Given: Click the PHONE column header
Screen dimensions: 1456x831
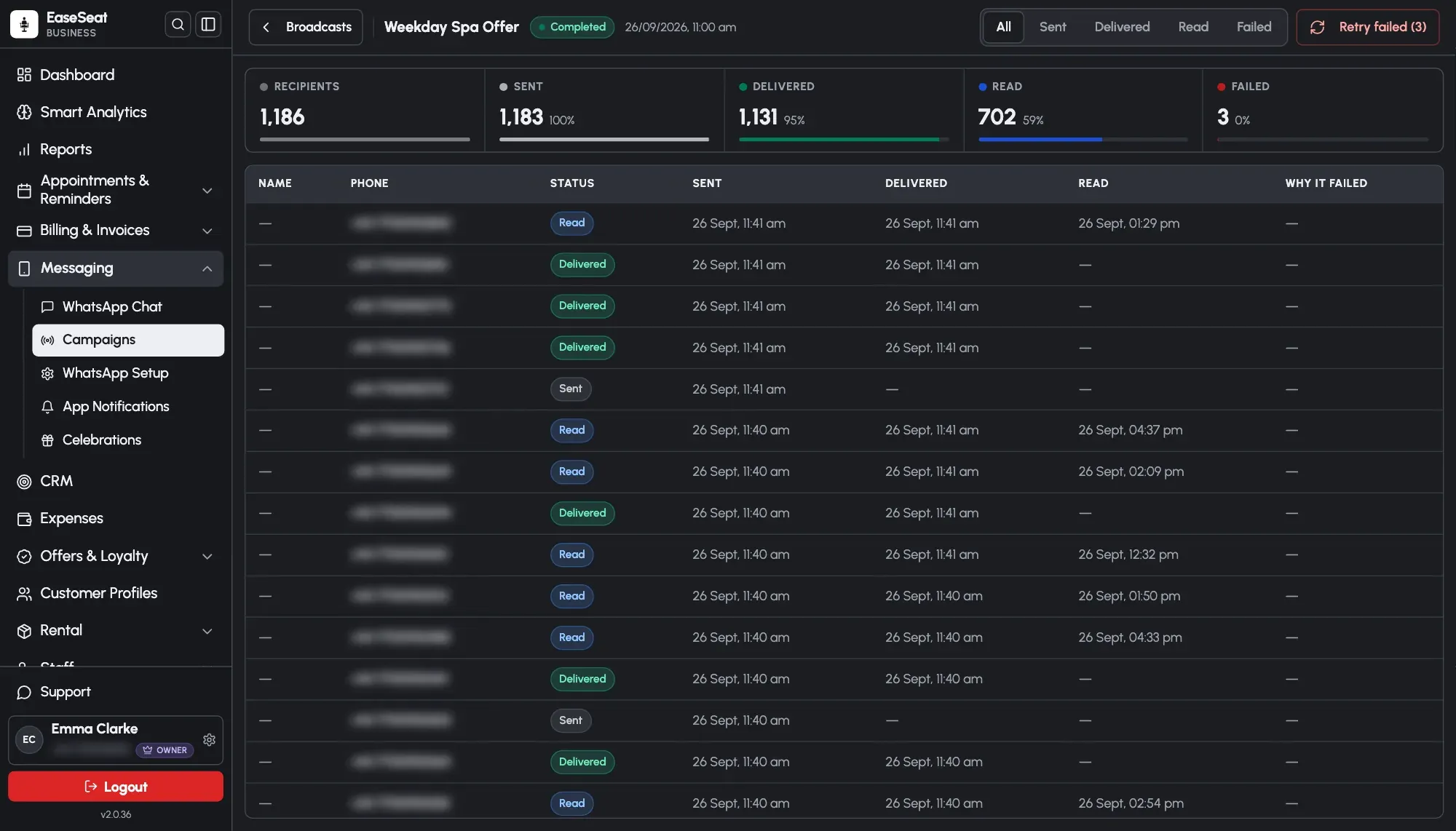Looking at the screenshot, I should [369, 183].
